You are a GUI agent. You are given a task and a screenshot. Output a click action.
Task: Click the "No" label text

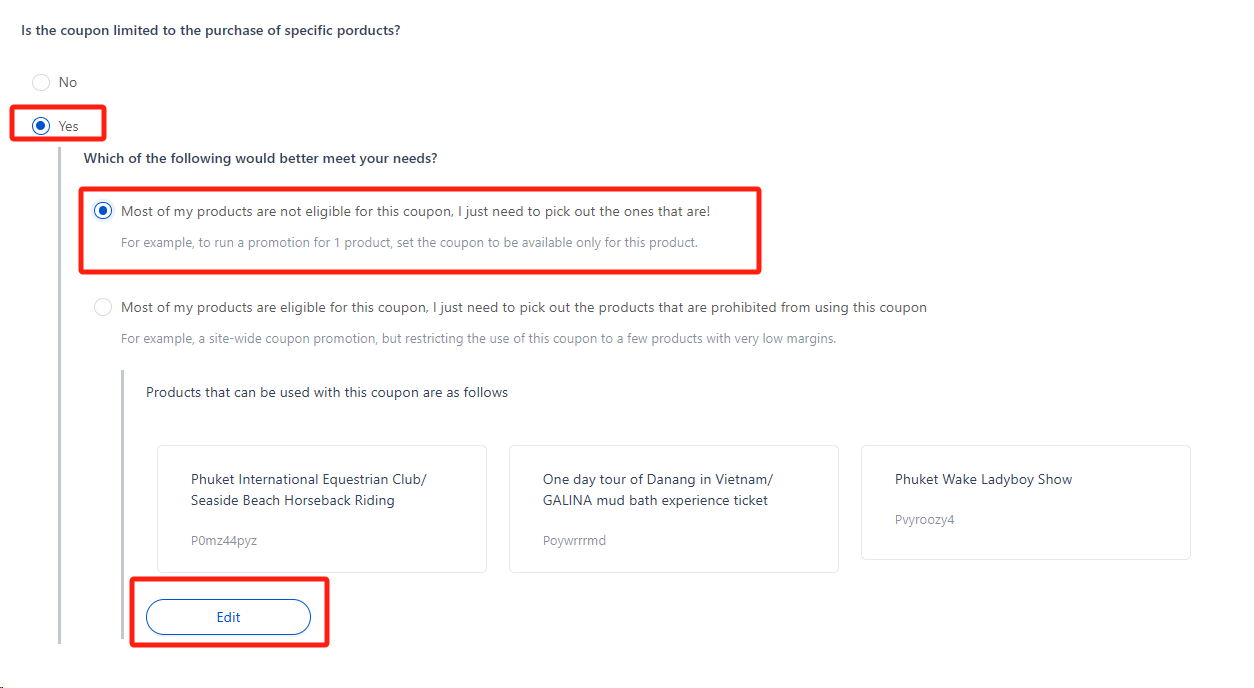[68, 82]
